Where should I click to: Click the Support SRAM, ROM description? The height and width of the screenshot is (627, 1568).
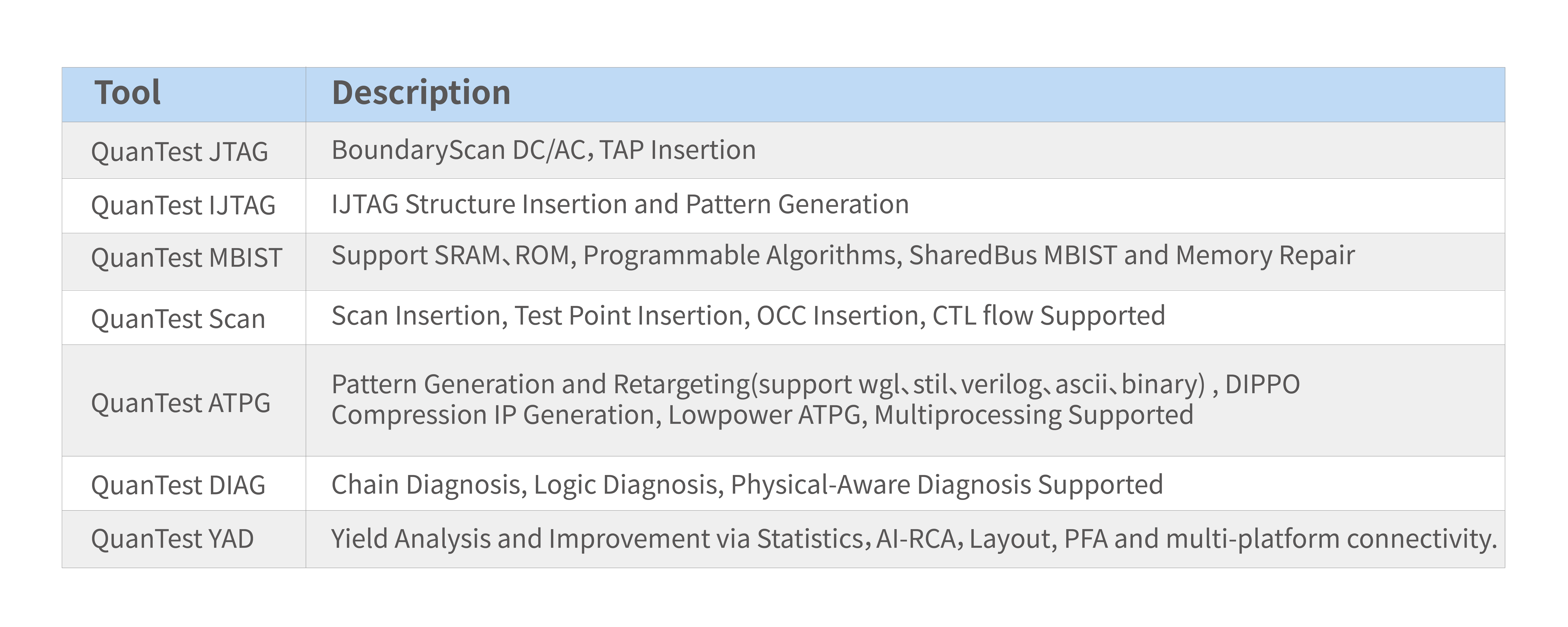pyautogui.click(x=842, y=255)
